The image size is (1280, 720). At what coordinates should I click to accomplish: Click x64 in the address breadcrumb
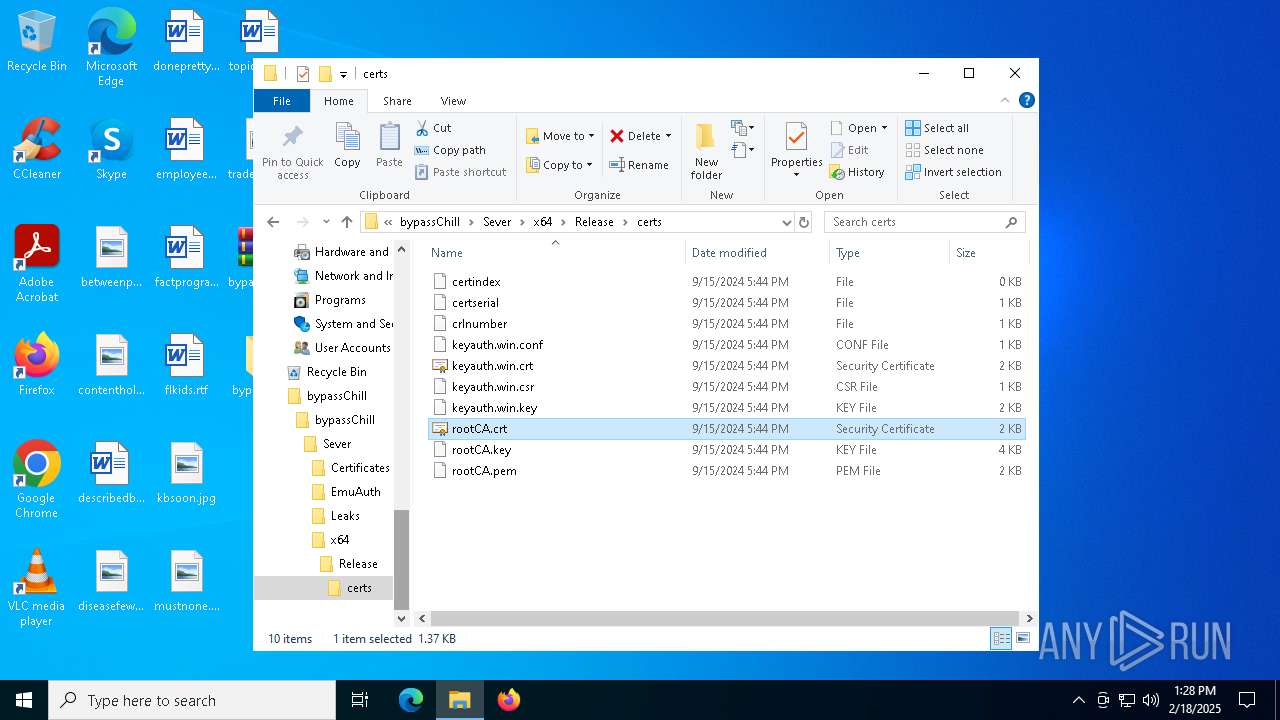click(x=543, y=222)
